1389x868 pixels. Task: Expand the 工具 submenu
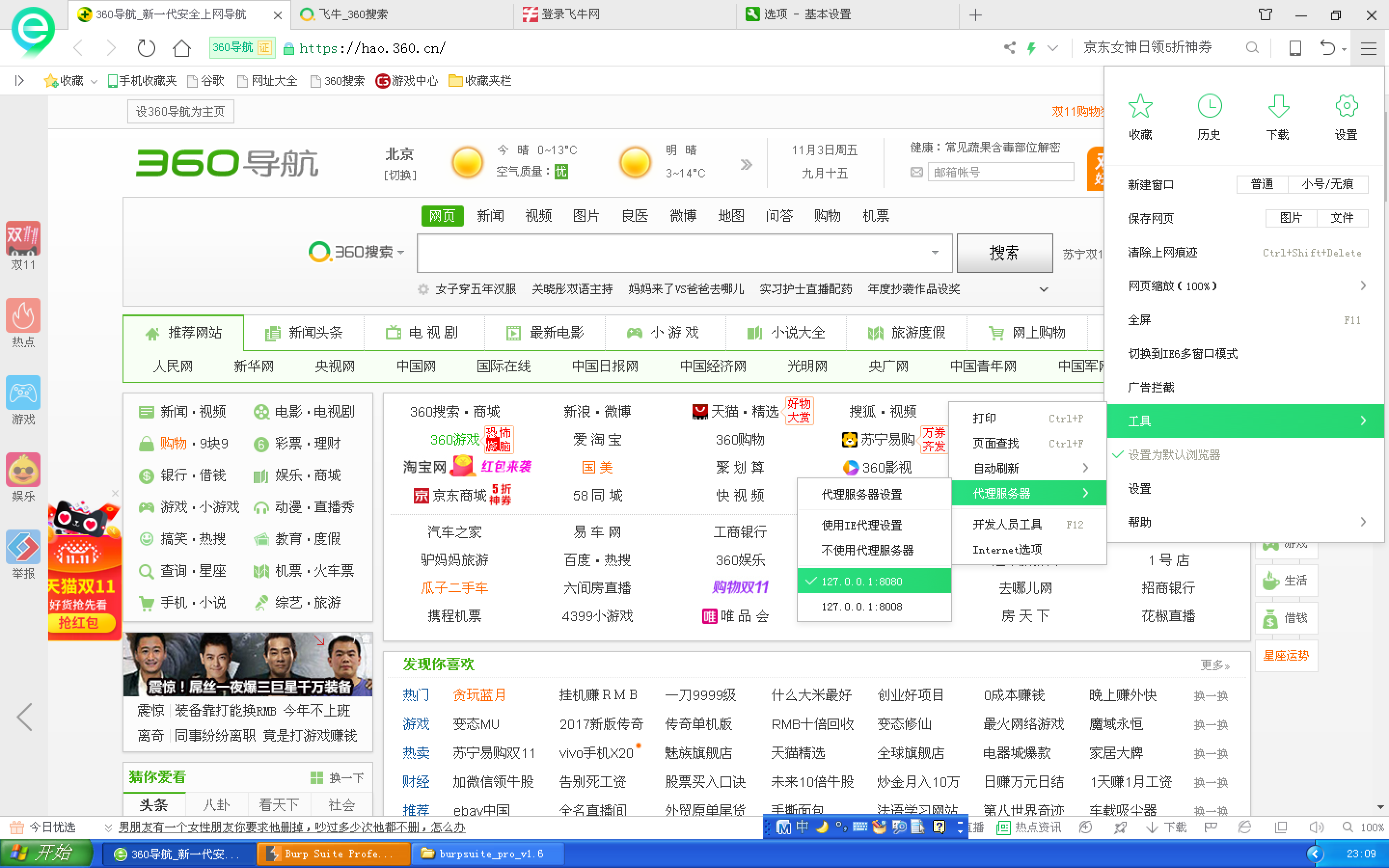click(x=1245, y=421)
